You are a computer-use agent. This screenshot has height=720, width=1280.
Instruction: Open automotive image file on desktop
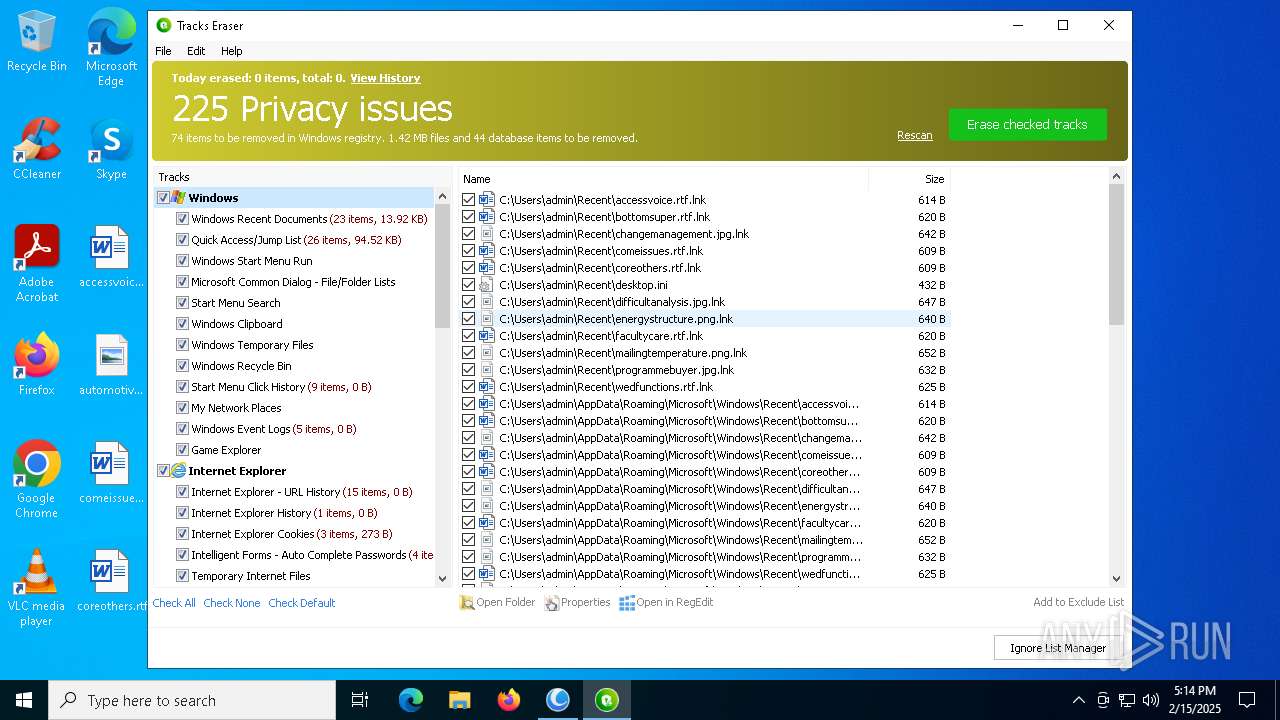click(x=111, y=365)
